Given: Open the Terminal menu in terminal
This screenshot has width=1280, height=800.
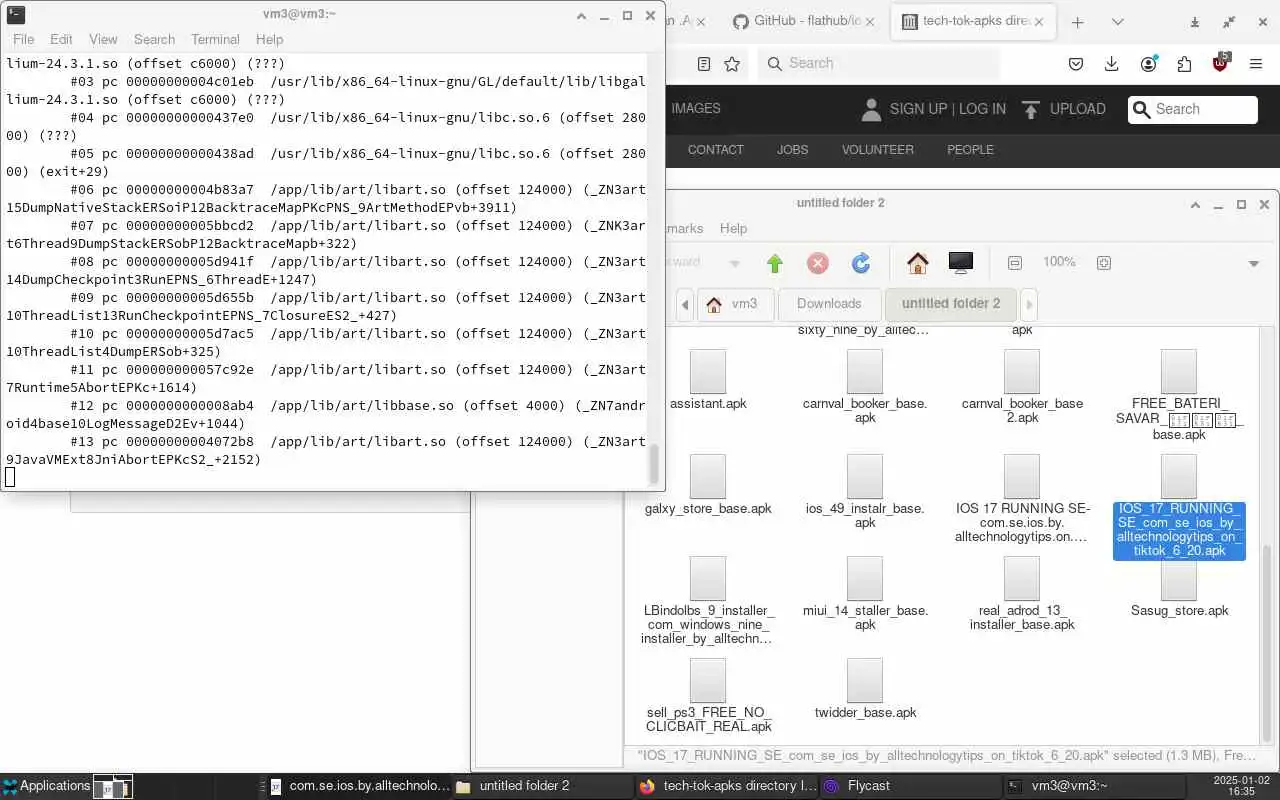Looking at the screenshot, I should [215, 39].
